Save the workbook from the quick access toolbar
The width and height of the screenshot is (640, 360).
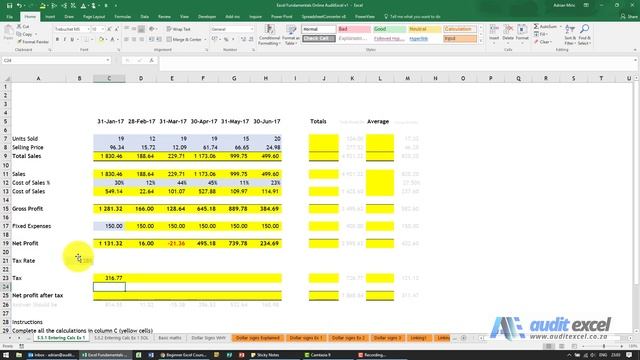9,5
